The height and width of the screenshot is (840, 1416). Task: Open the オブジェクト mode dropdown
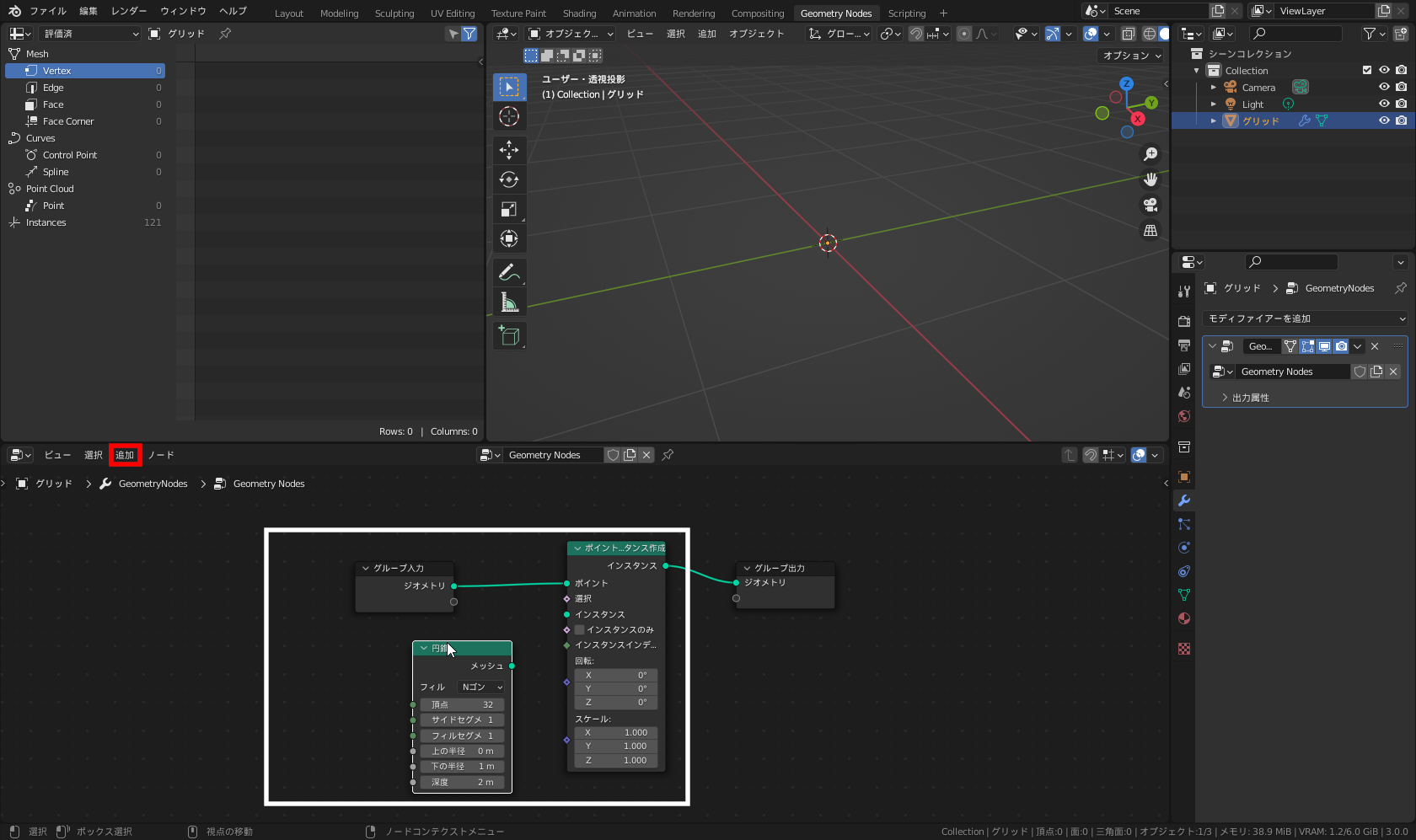click(571, 34)
